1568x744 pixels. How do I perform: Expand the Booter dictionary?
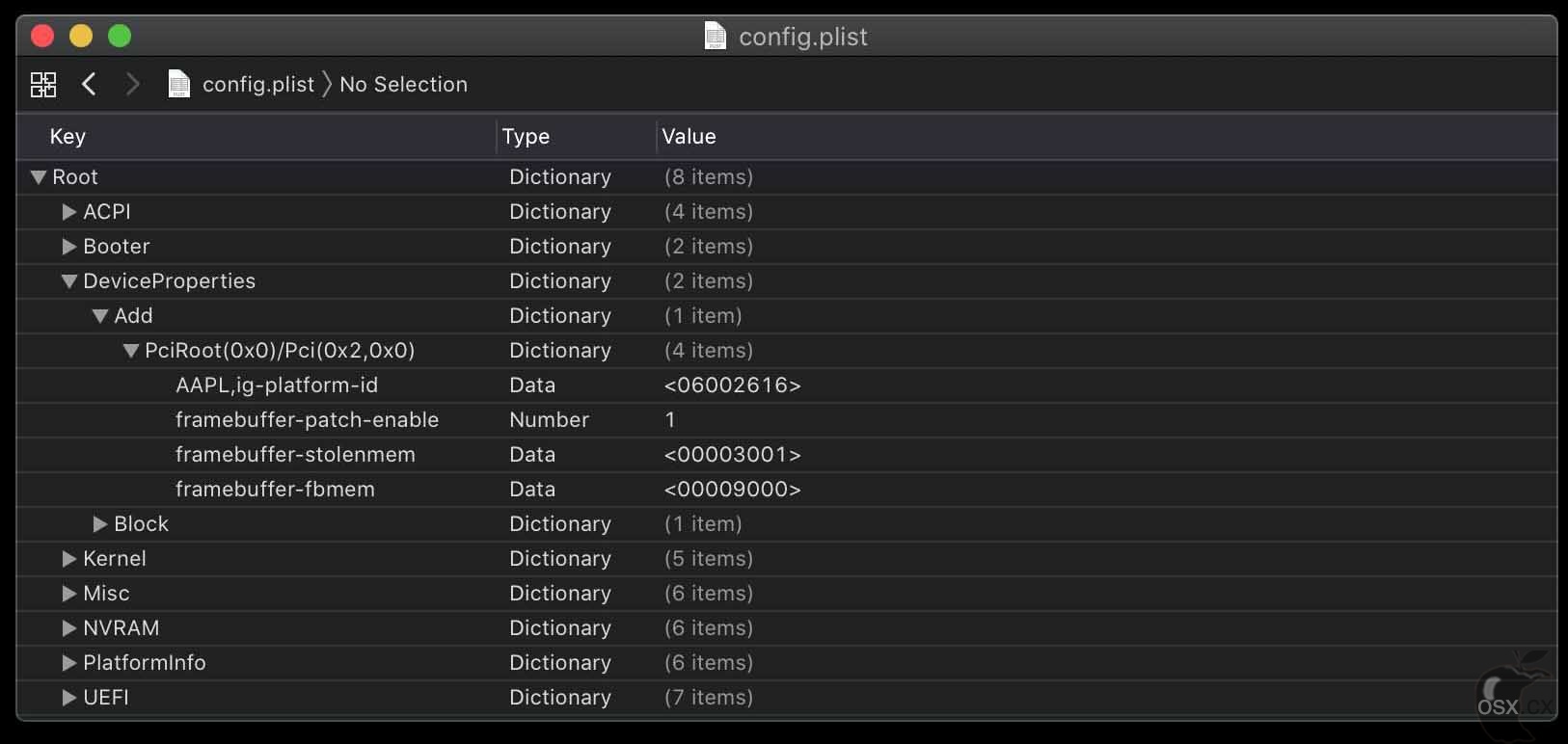(69, 247)
